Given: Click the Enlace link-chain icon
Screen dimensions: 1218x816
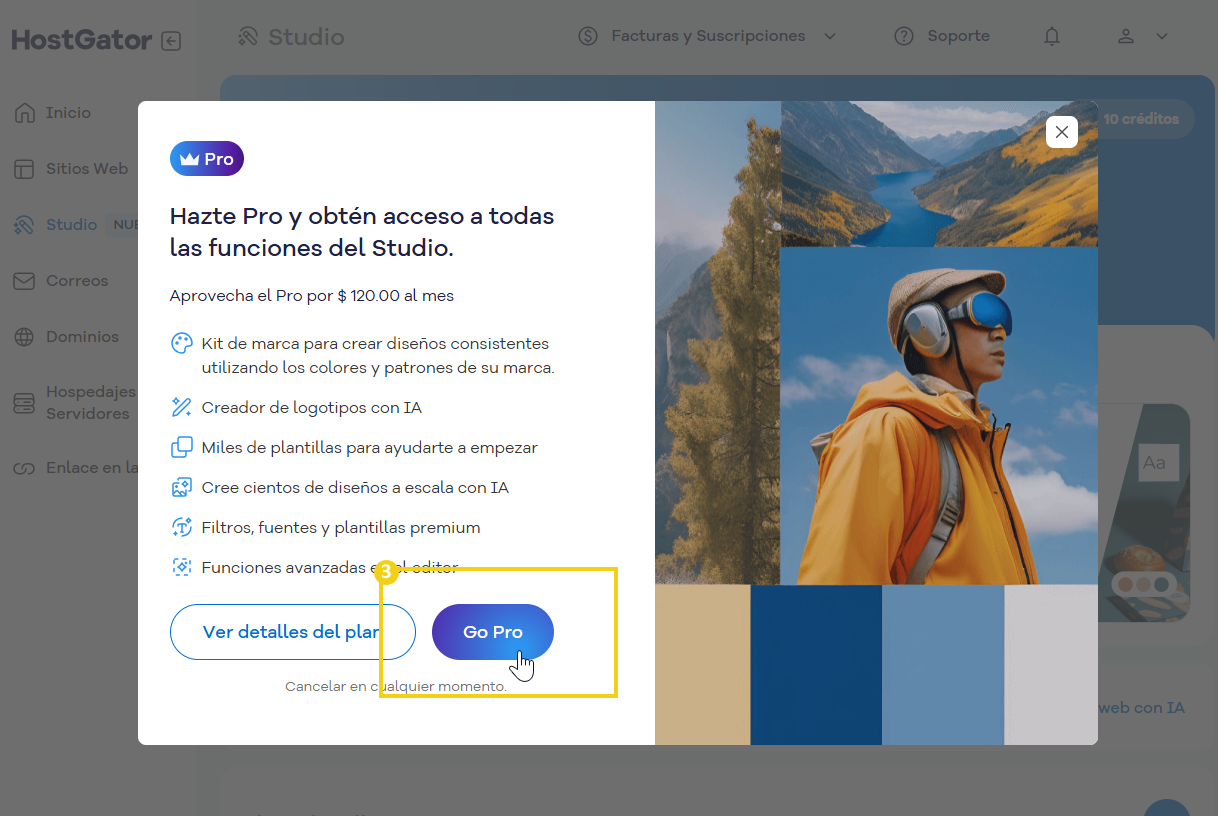Looking at the screenshot, I should pyautogui.click(x=24, y=468).
